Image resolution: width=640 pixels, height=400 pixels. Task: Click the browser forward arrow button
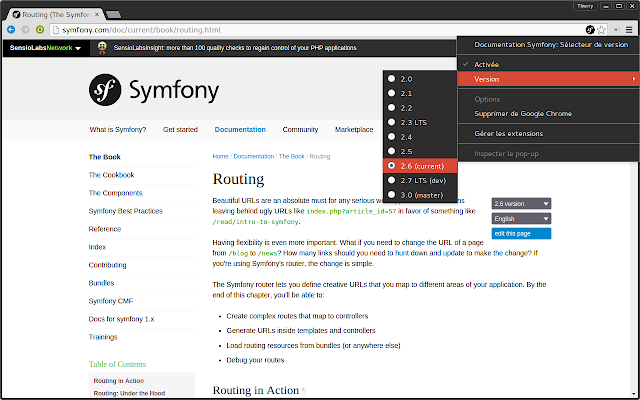coord(25,29)
